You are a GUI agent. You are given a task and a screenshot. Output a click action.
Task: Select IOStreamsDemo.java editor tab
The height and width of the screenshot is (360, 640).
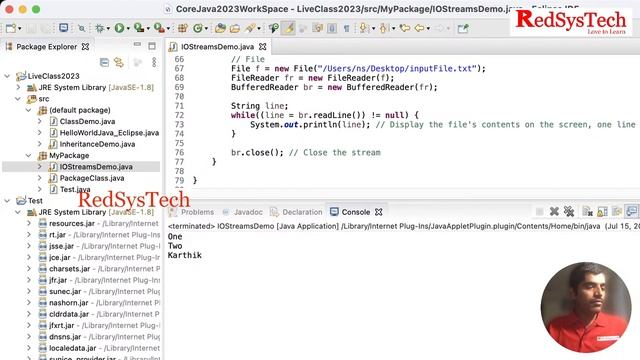pos(217,47)
